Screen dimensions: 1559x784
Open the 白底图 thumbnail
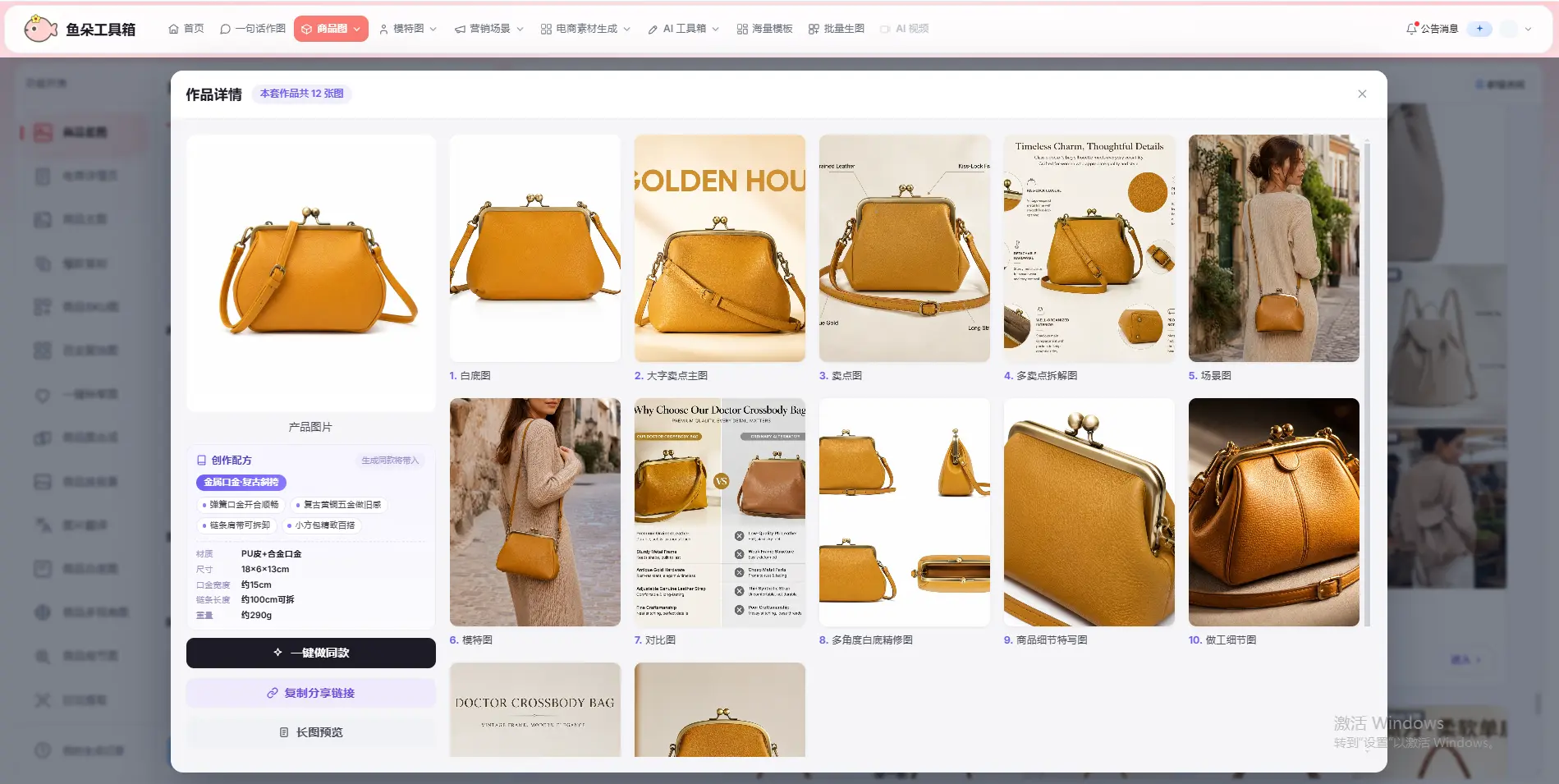[x=535, y=248]
